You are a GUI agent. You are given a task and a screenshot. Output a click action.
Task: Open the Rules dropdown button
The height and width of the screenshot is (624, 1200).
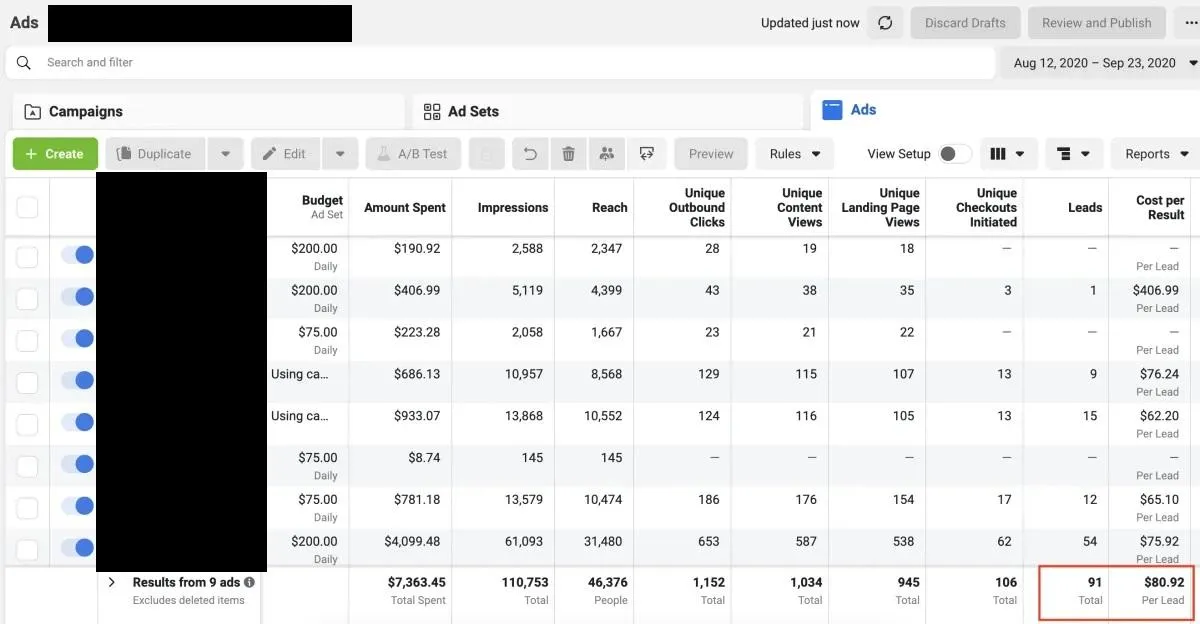[x=794, y=154]
